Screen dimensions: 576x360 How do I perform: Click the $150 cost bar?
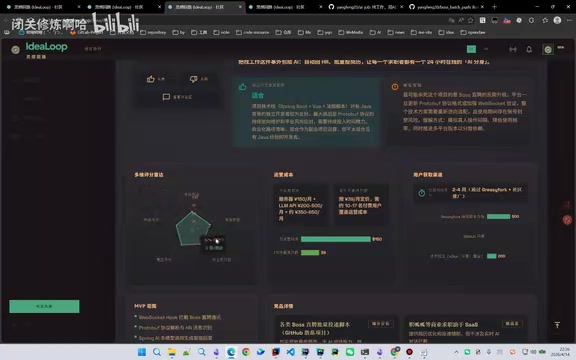click(x=335, y=239)
